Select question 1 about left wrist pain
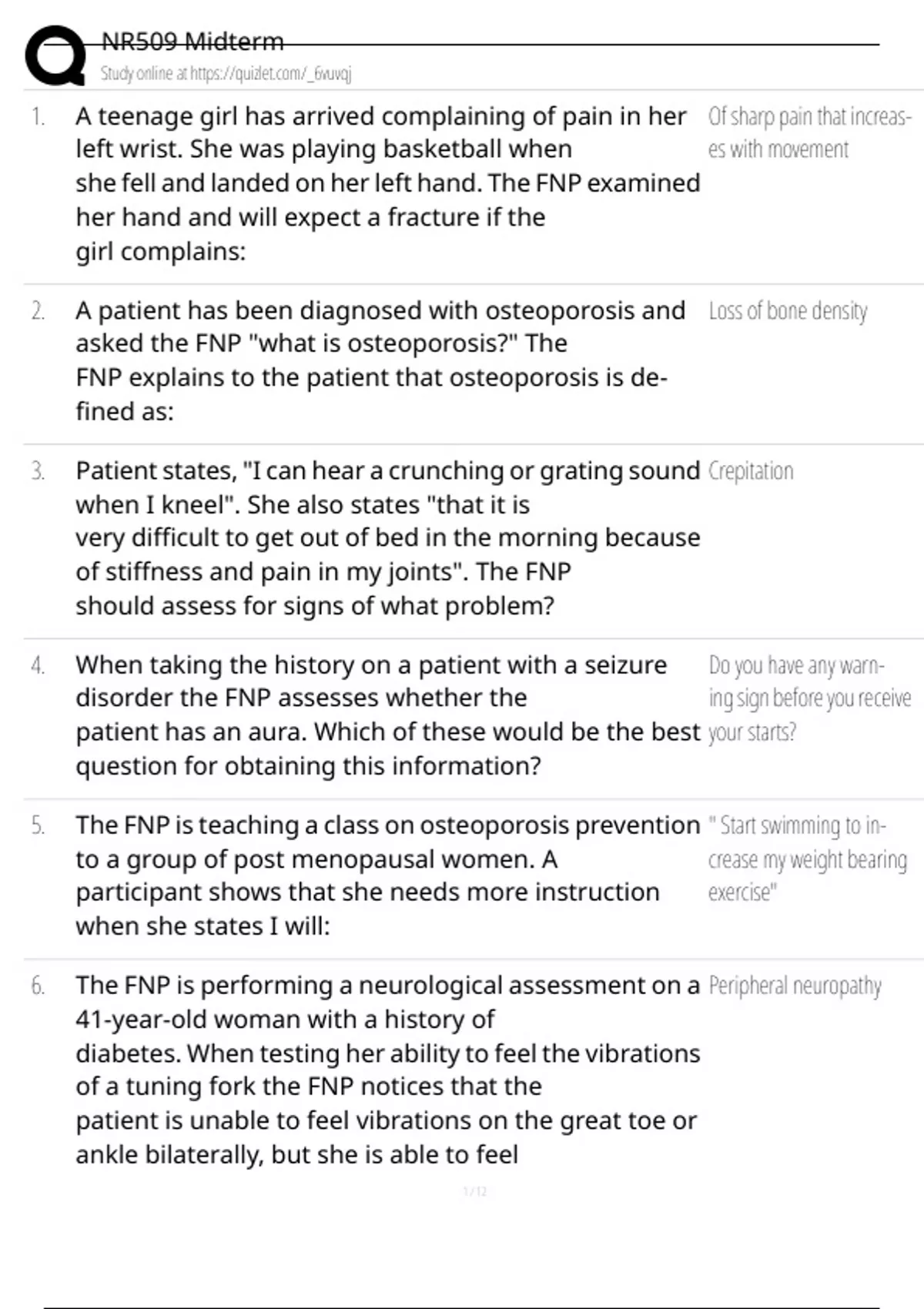Image resolution: width=924 pixels, height=1309 pixels. (x=387, y=183)
